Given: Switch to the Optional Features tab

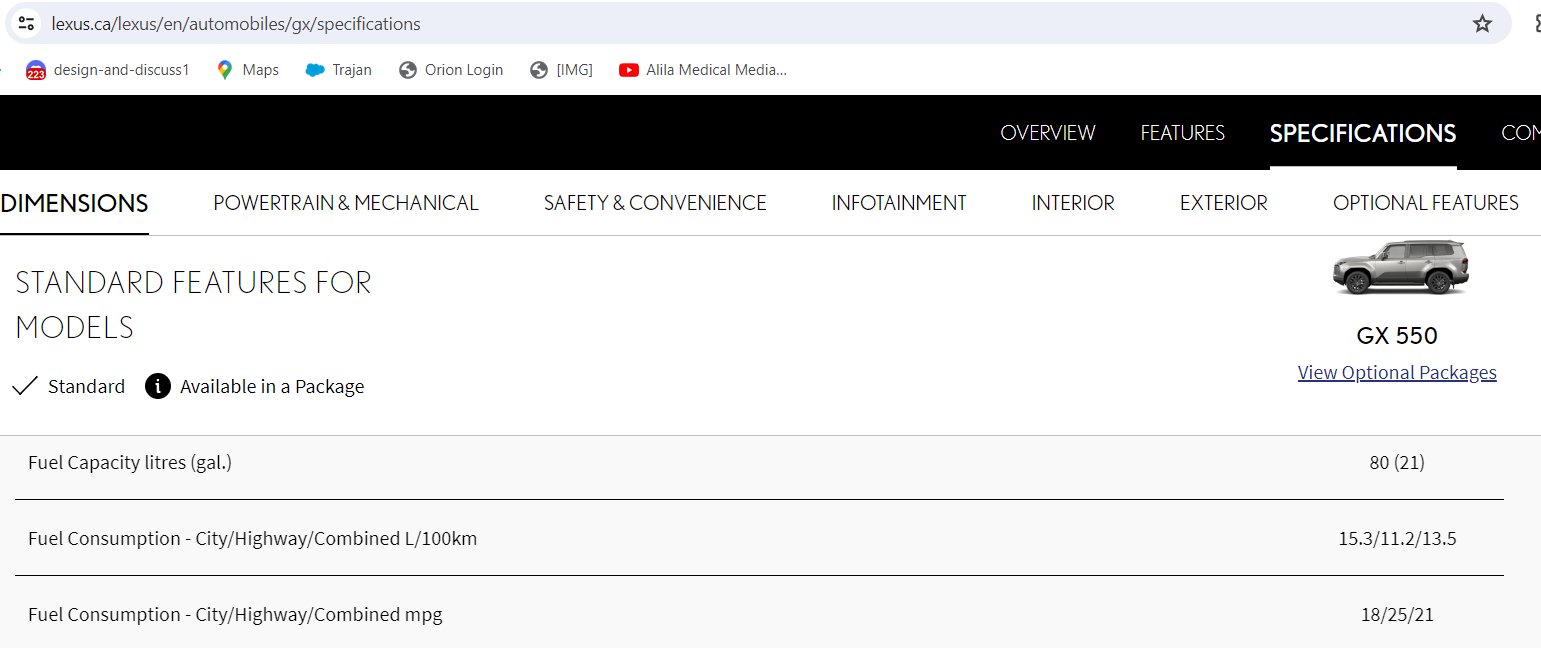Looking at the screenshot, I should 1426,203.
